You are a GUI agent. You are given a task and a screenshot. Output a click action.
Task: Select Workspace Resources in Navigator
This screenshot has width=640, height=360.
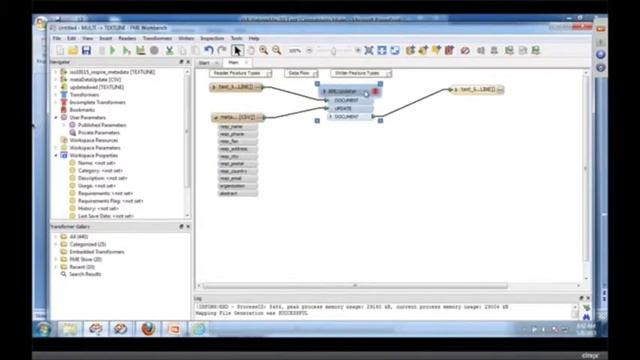pos(93,140)
